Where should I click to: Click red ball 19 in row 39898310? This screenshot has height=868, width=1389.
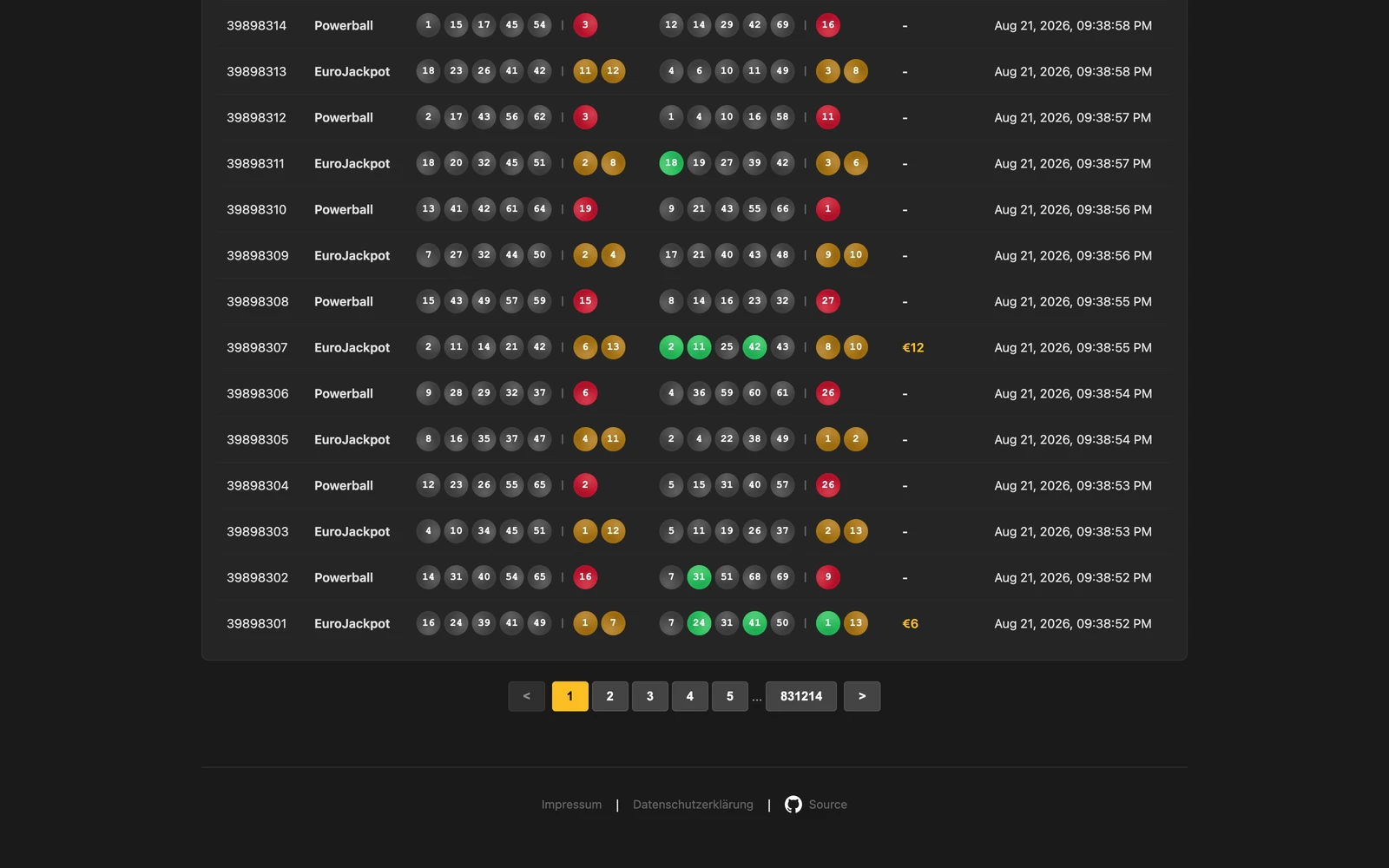click(585, 209)
